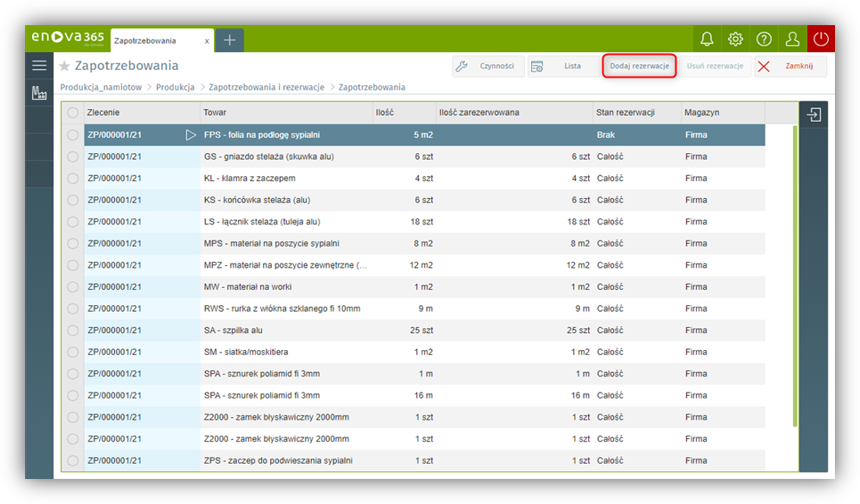
Task: Open a new tab with the plus button
Action: click(x=230, y=40)
